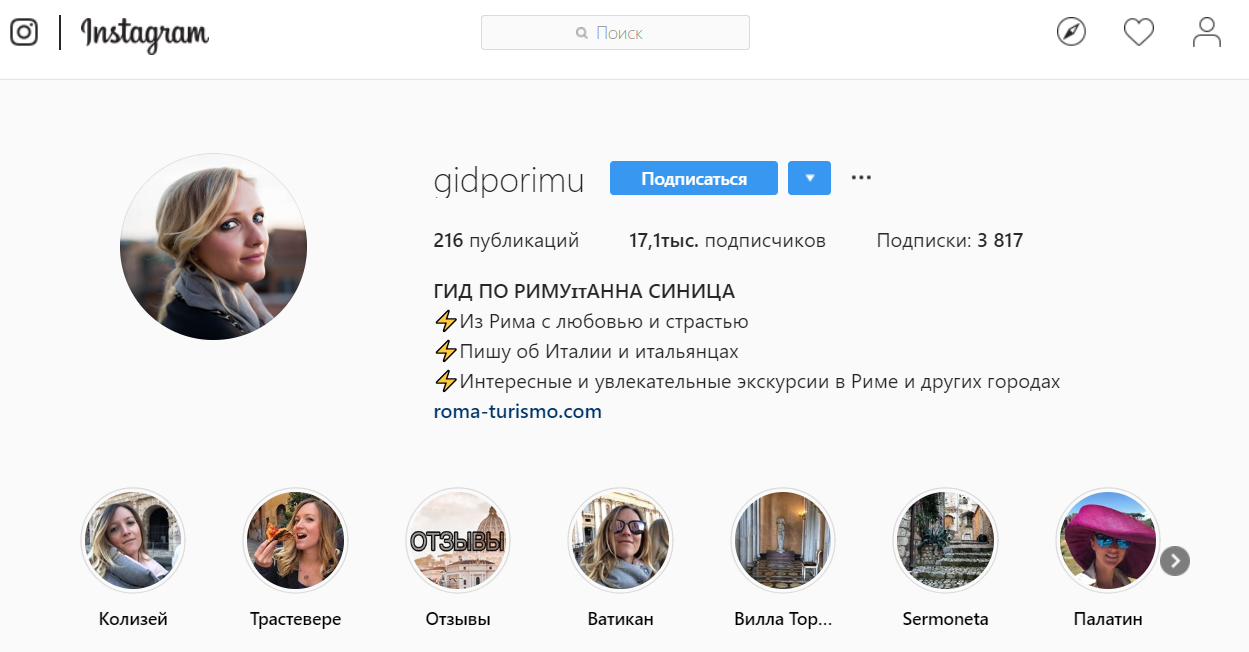Screen dimensions: 1249x652
Task: Open the Колизей story highlight
Action: (x=133, y=541)
